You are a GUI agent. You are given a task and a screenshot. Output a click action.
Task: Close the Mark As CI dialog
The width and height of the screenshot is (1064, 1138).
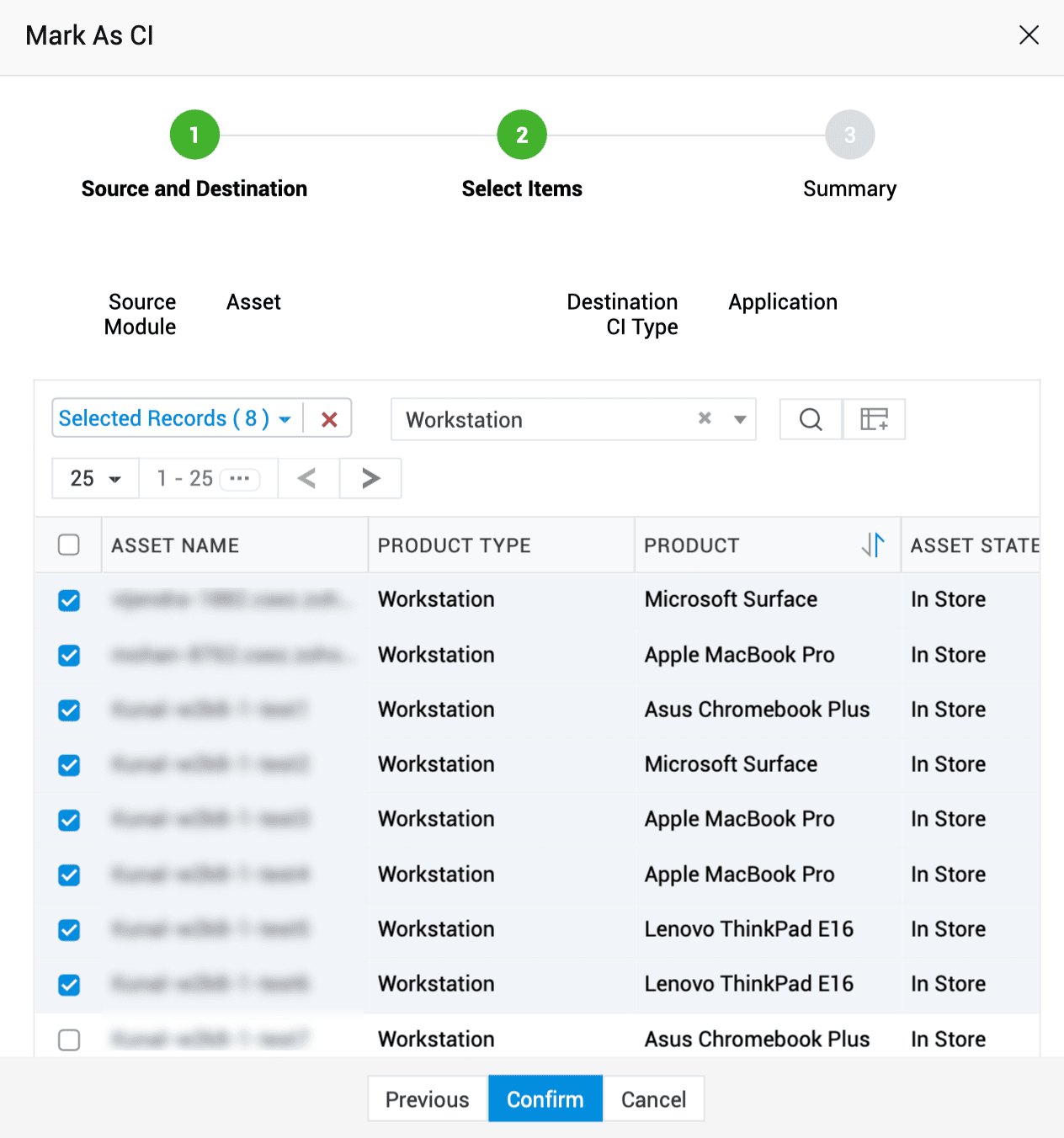[x=1029, y=35]
